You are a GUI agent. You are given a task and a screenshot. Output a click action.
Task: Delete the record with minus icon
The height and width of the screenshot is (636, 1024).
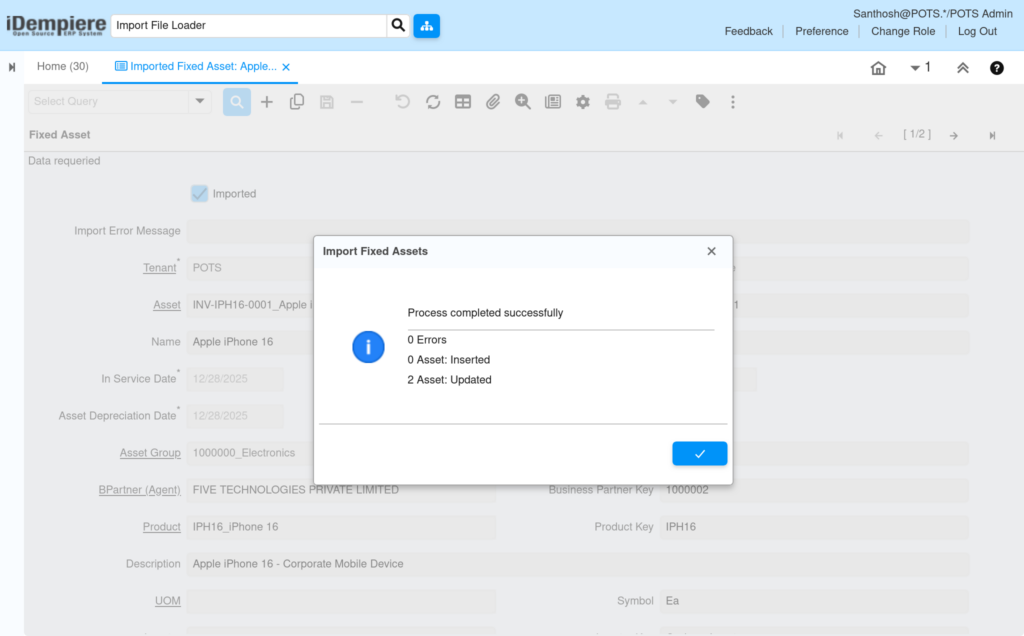click(x=357, y=102)
